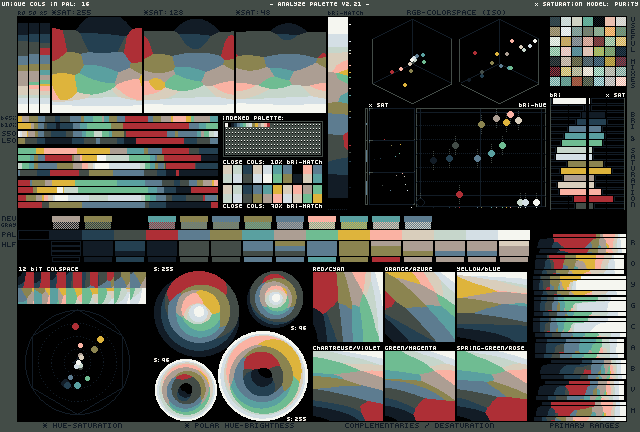This screenshot has width=640, height=432.
Task: Click the 'PRIMARY RANGES' footer label
Action: [584, 425]
